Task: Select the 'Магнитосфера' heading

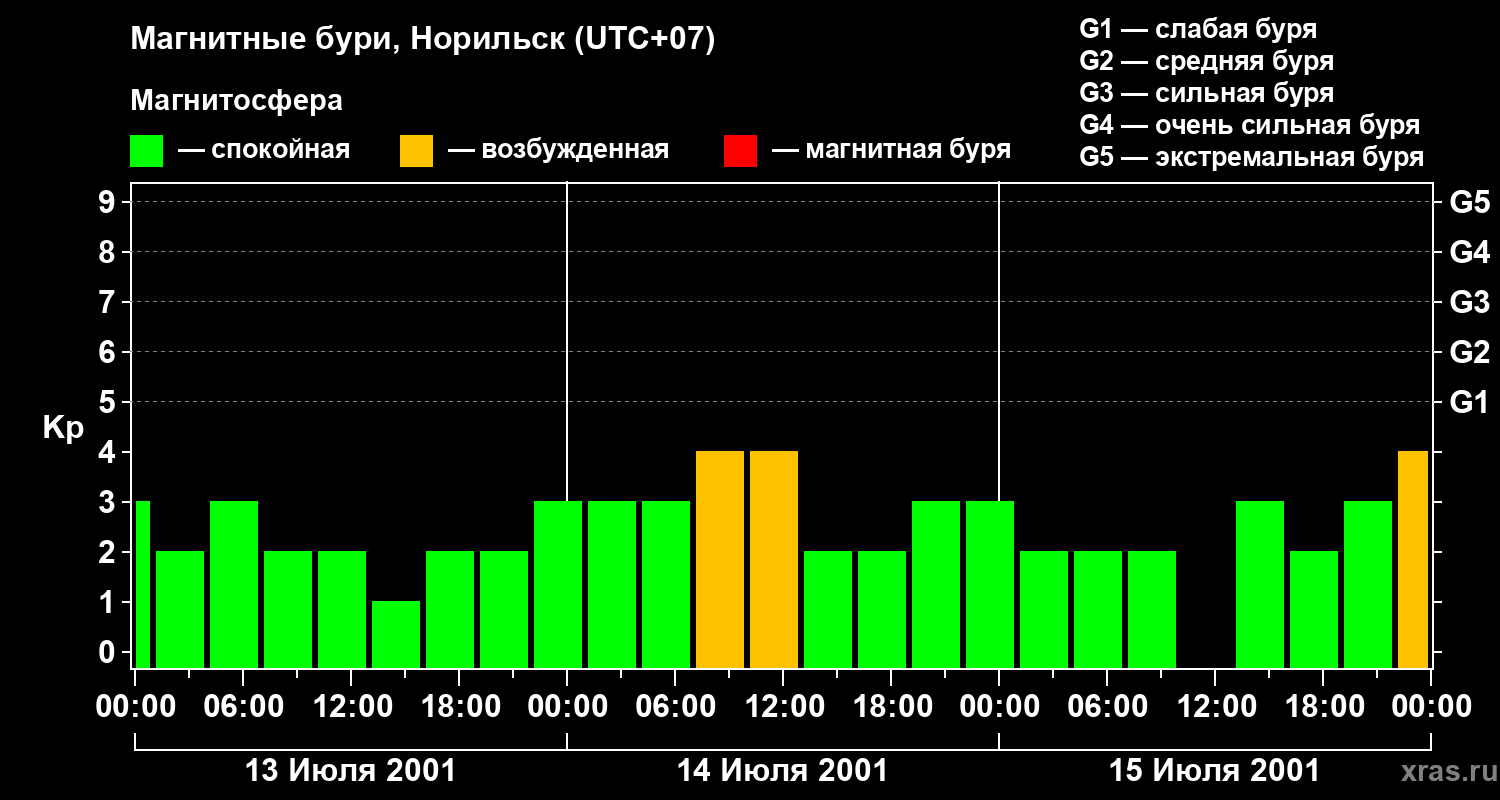Action: (236, 101)
